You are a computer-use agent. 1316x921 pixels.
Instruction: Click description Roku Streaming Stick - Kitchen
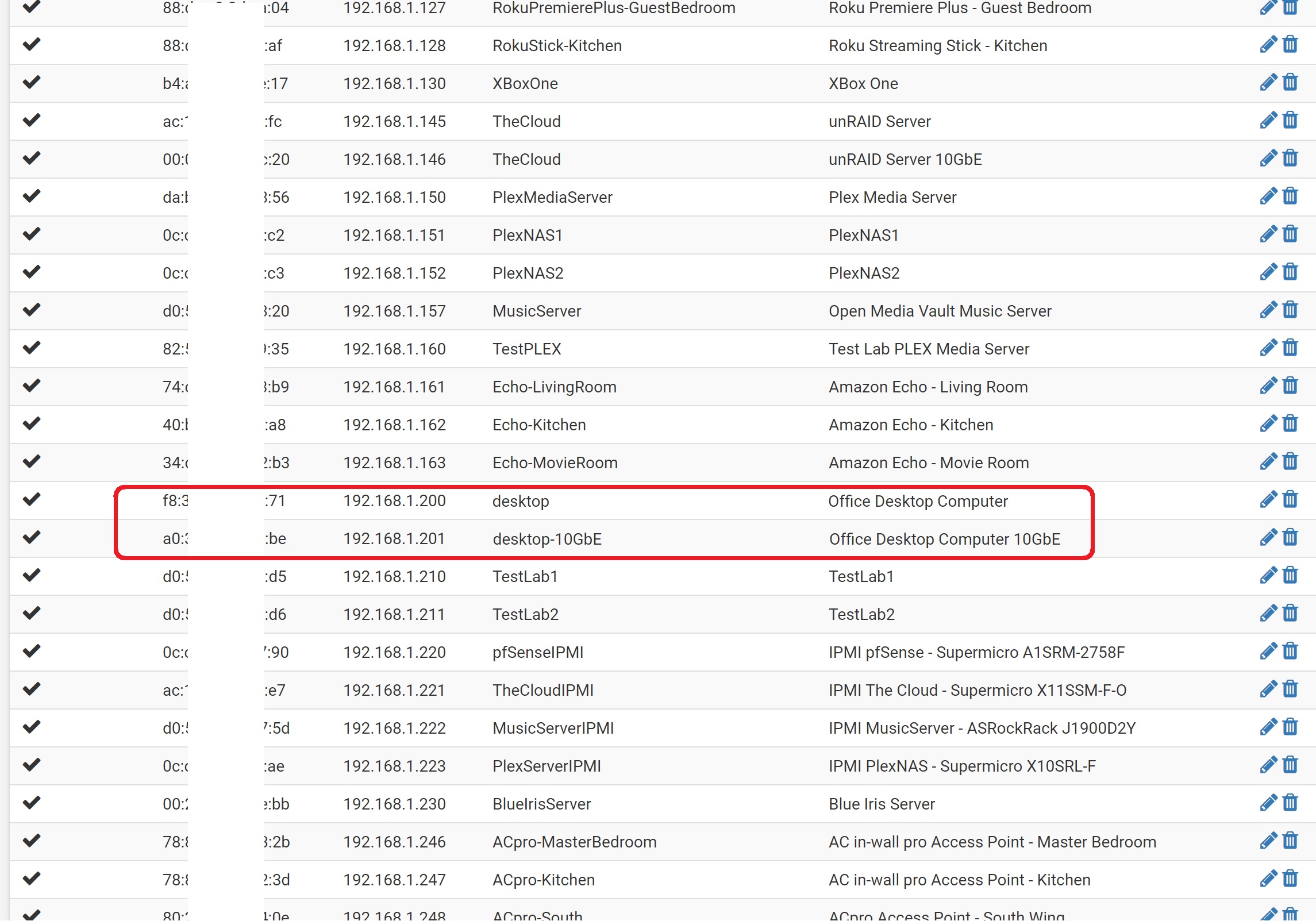pos(938,46)
